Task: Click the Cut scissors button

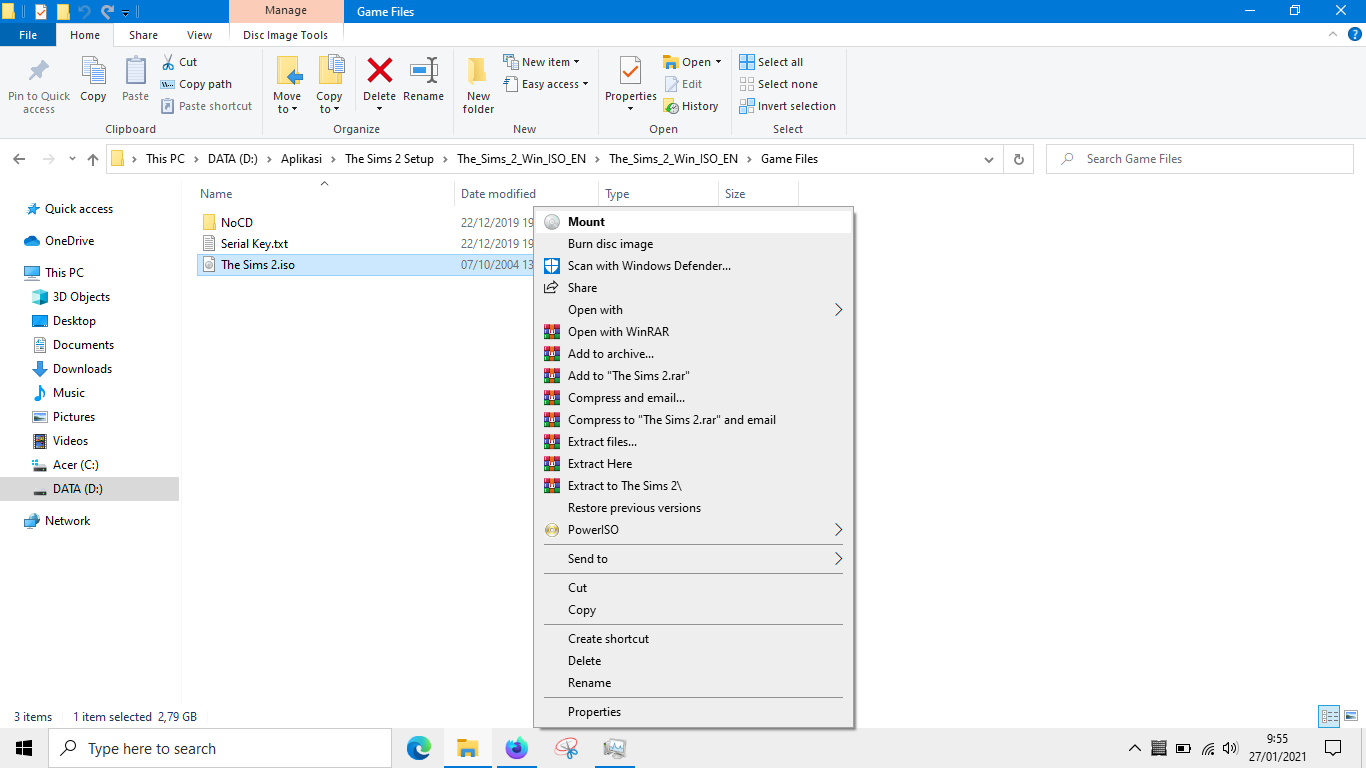Action: click(179, 62)
